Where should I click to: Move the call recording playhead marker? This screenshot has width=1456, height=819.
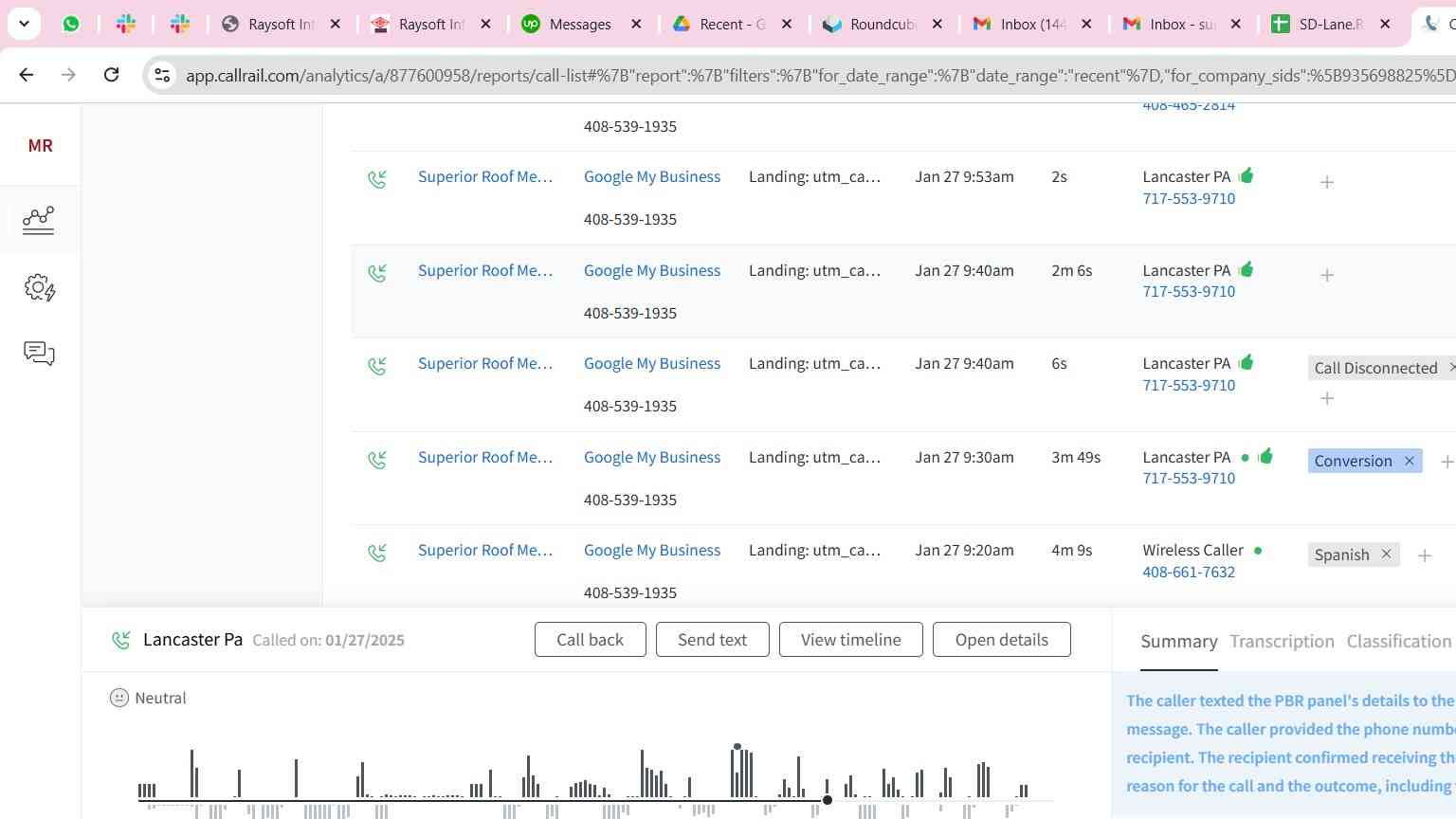828,800
